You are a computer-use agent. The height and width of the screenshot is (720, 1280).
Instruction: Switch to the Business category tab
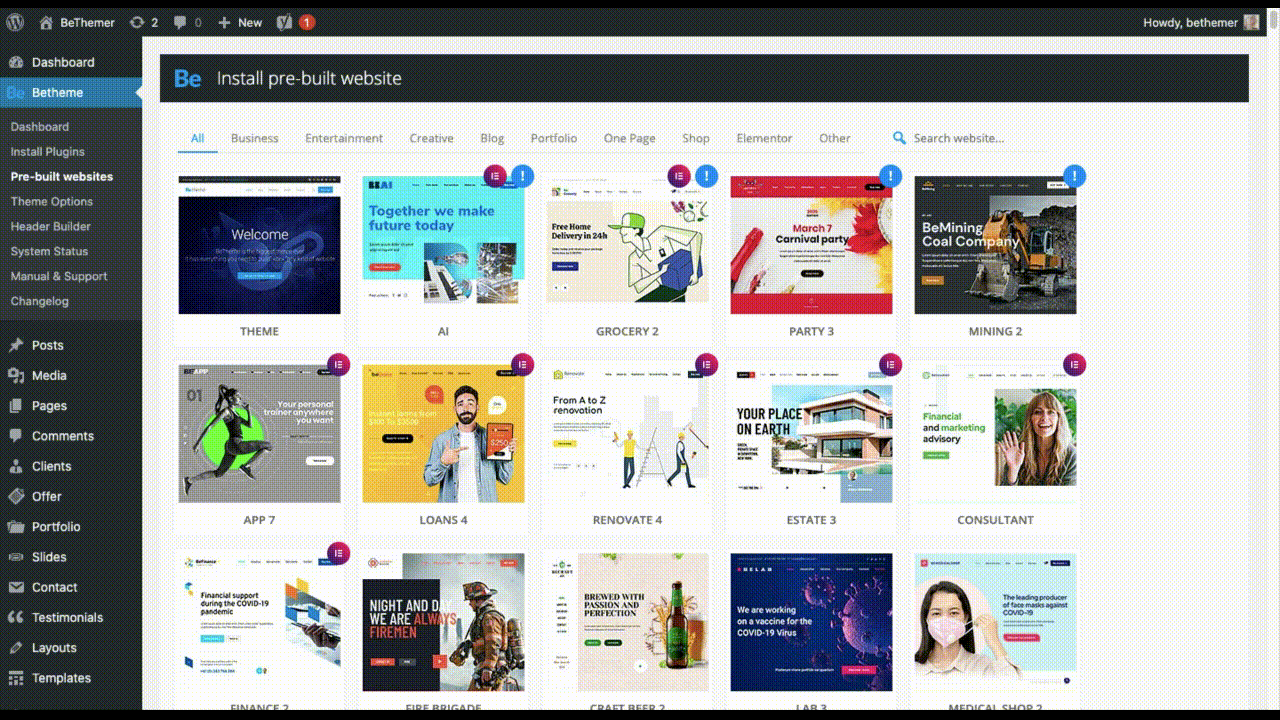tap(254, 138)
